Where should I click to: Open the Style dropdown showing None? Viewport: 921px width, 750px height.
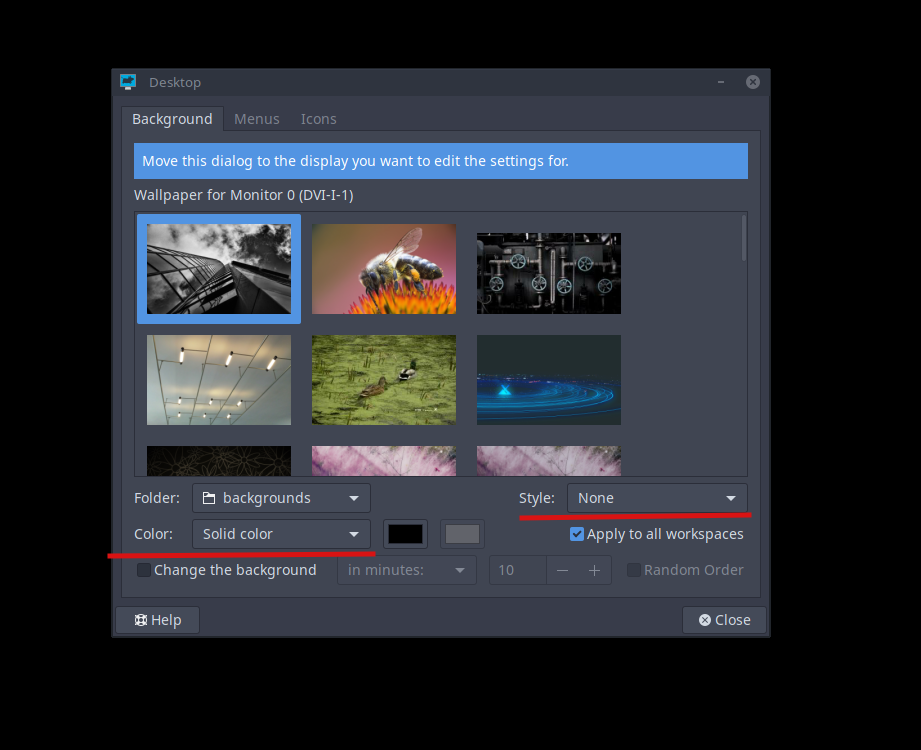[x=657, y=498]
